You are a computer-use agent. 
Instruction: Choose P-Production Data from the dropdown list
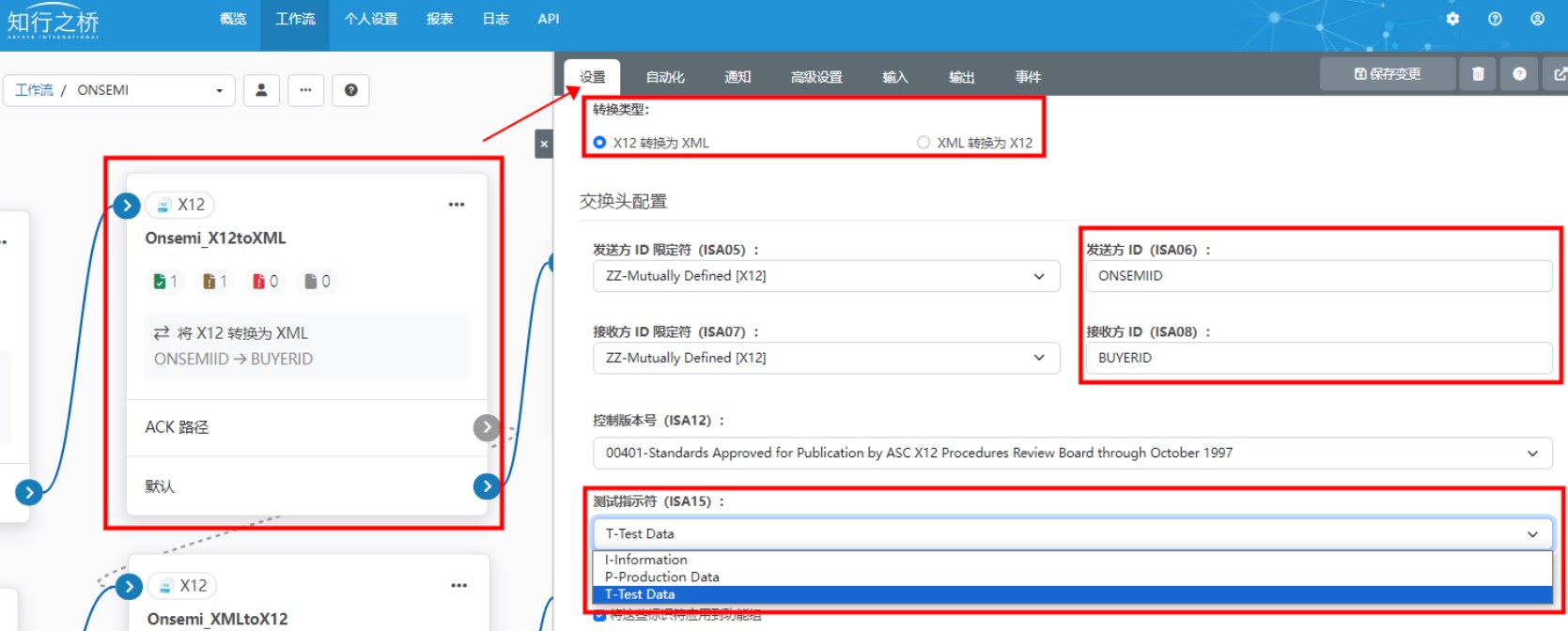pyautogui.click(x=662, y=577)
